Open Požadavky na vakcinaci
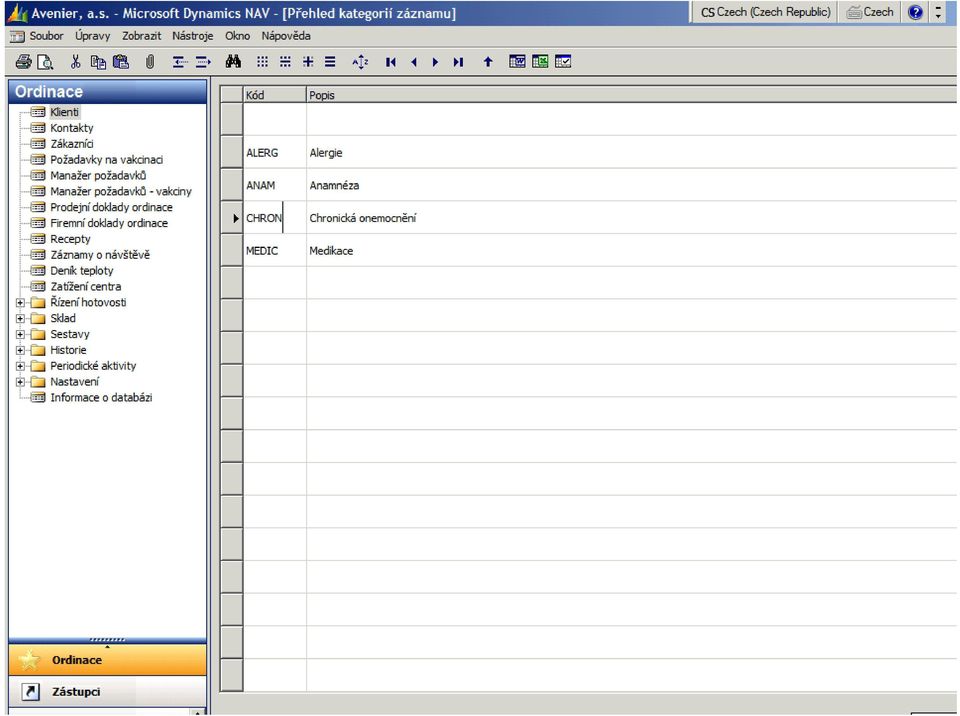Image resolution: width=960 pixels, height=716 pixels. coord(107,160)
